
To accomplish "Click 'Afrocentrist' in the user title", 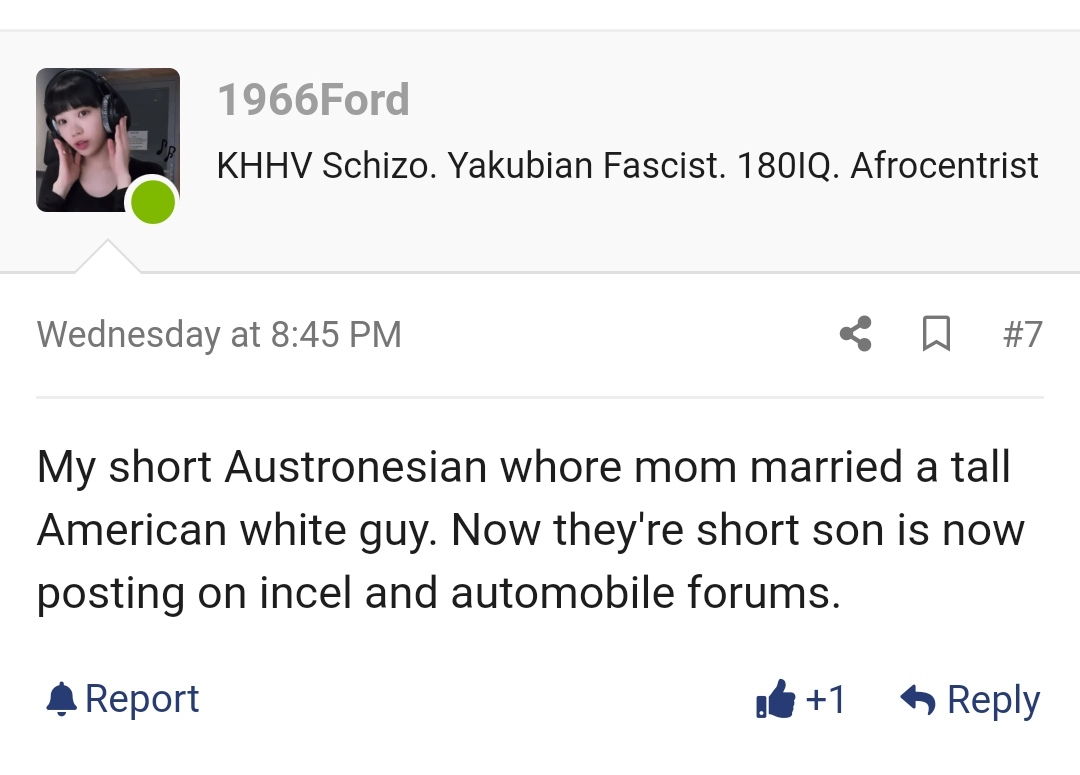I will [x=944, y=165].
